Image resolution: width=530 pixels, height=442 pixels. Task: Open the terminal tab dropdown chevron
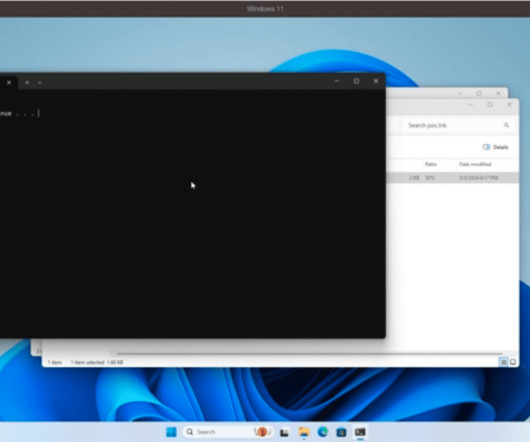(x=40, y=83)
